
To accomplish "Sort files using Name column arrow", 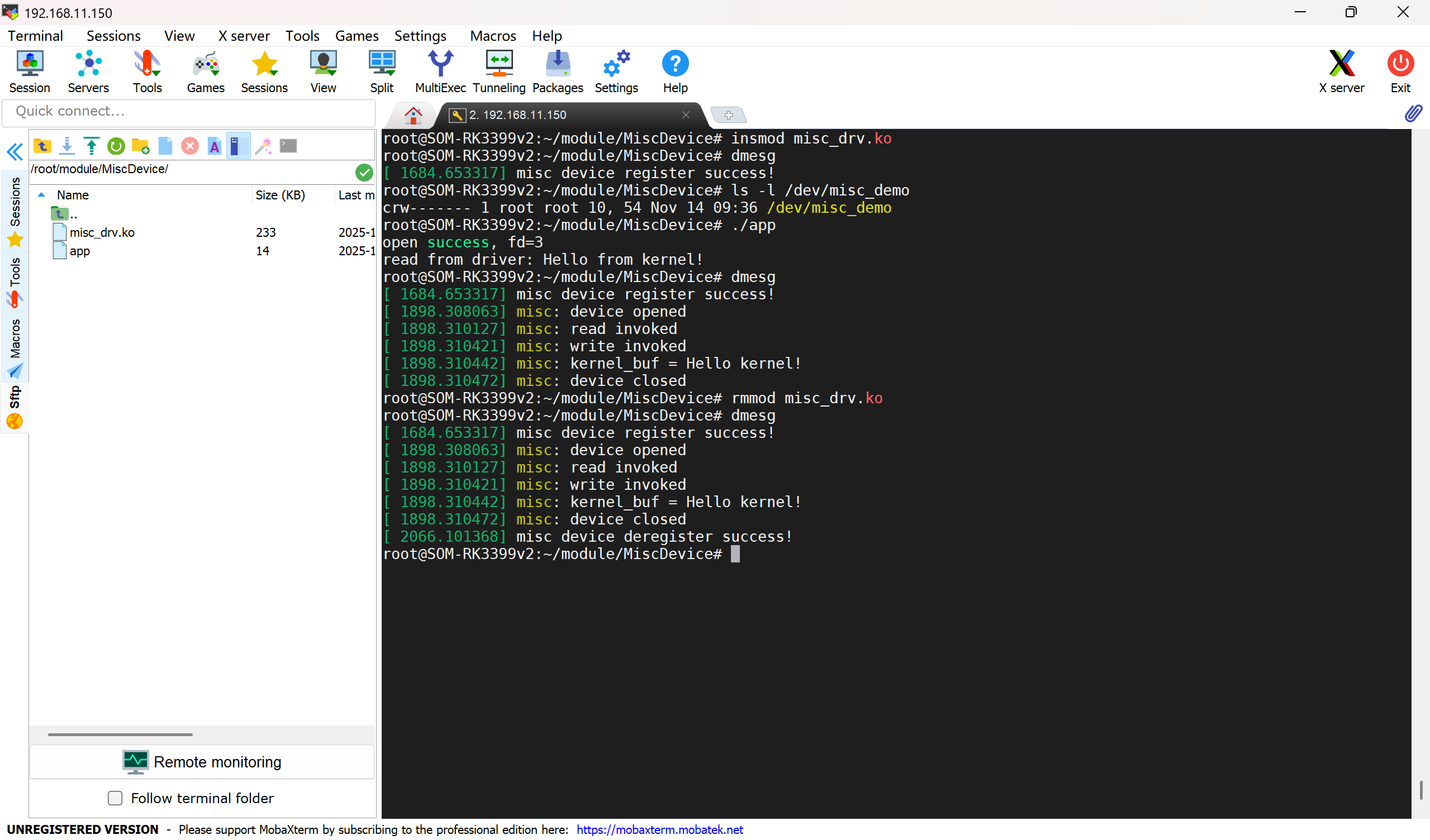I will tap(41, 195).
